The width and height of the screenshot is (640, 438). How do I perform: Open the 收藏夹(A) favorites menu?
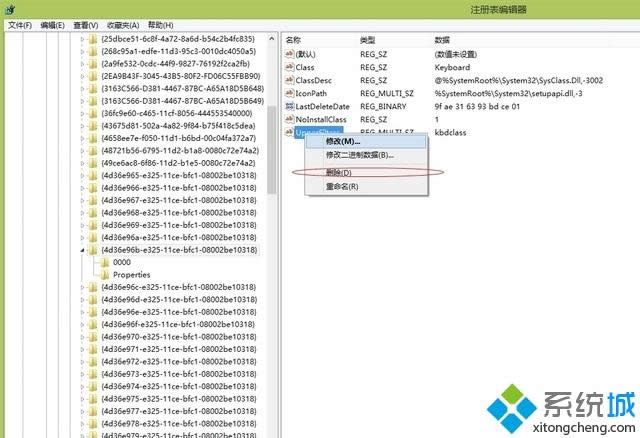(123, 24)
